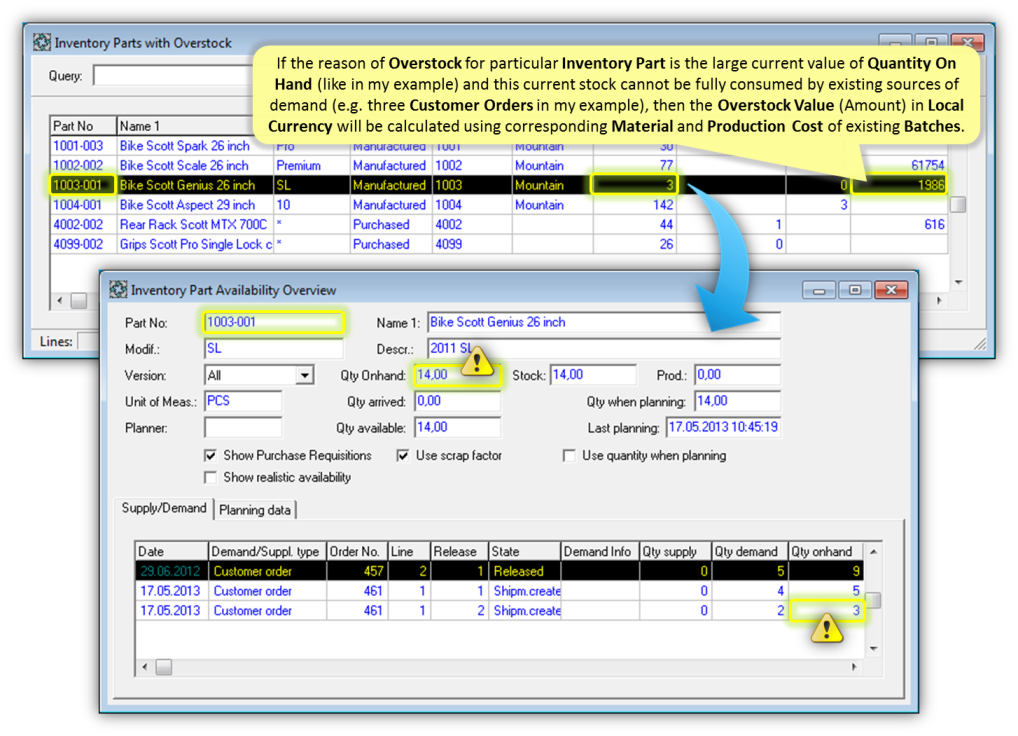Click the Inventory Part Availability Overview window icon
Image resolution: width=1018 pixels, height=736 pixels.
tap(118, 289)
